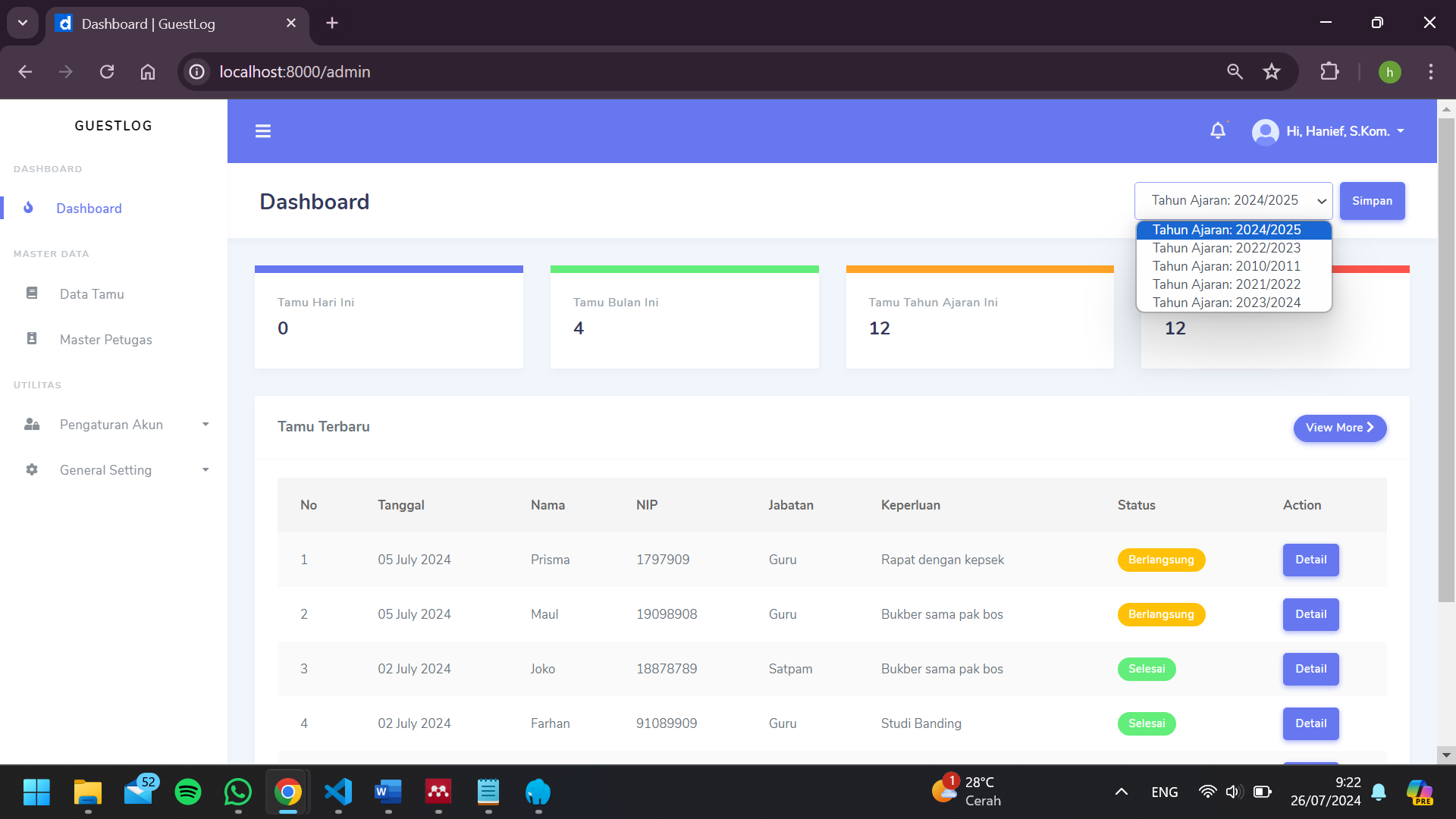Click the Pengaturan Akun users icon
Screen dimensions: 1456x819
tap(32, 424)
